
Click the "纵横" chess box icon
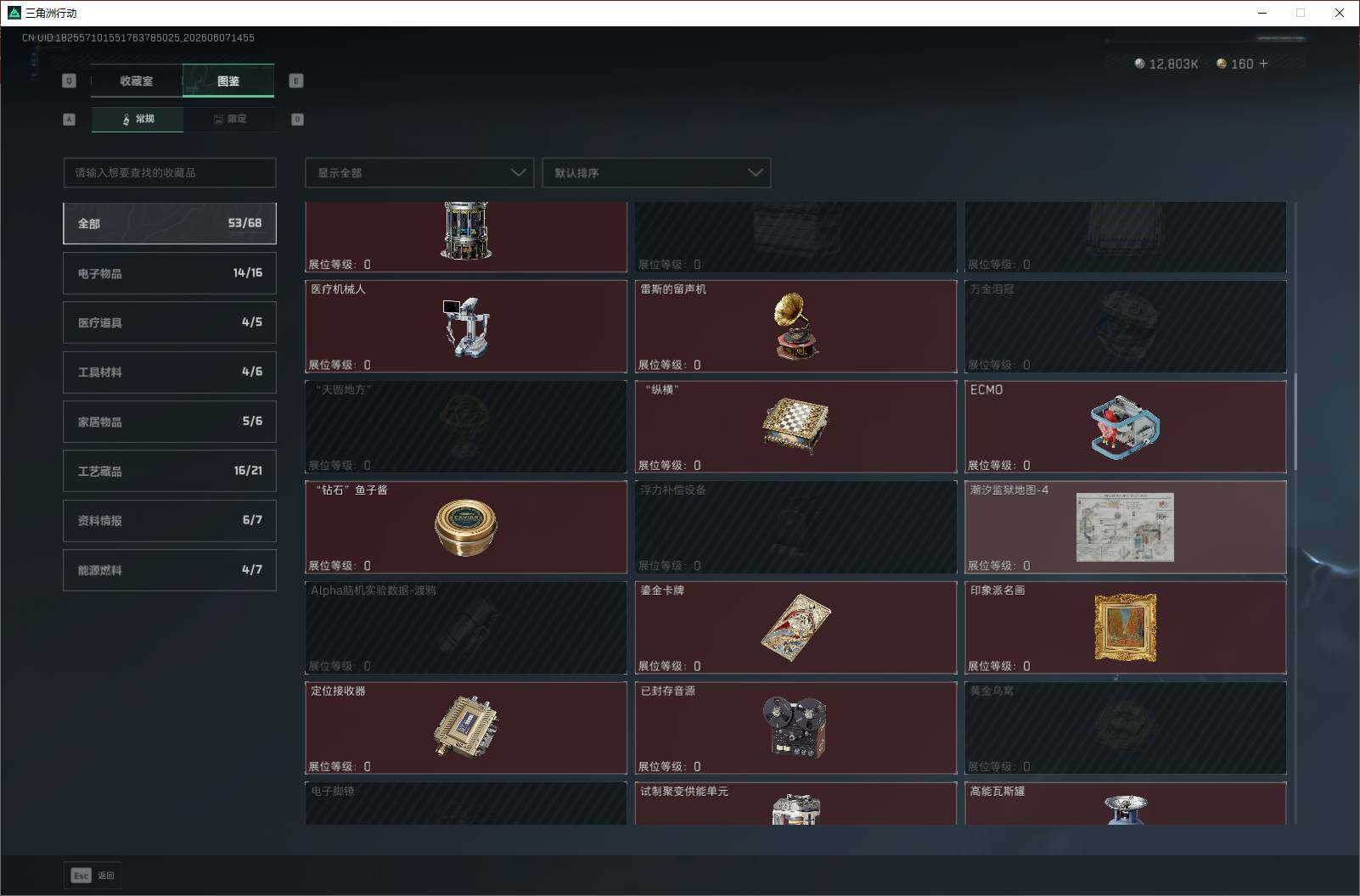(795, 424)
